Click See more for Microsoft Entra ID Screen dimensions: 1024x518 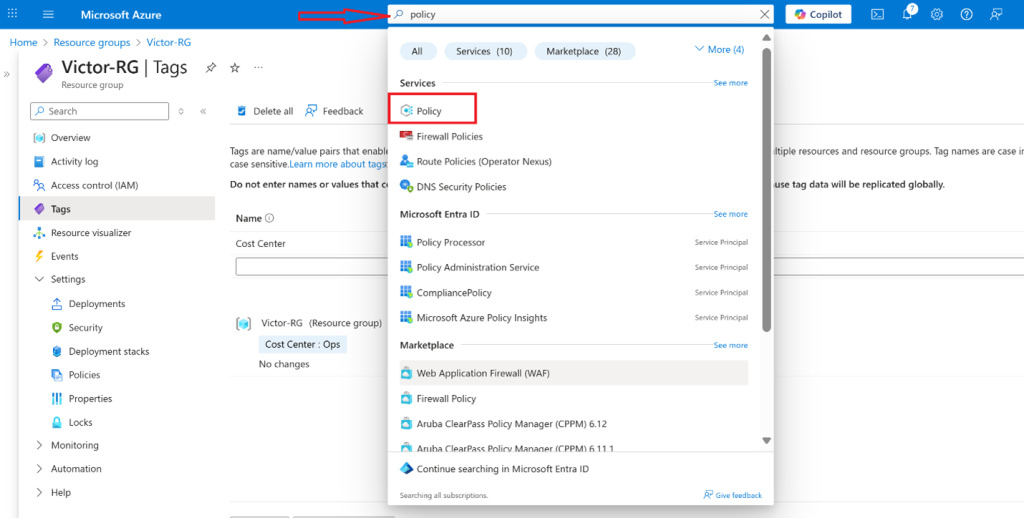[x=730, y=214]
